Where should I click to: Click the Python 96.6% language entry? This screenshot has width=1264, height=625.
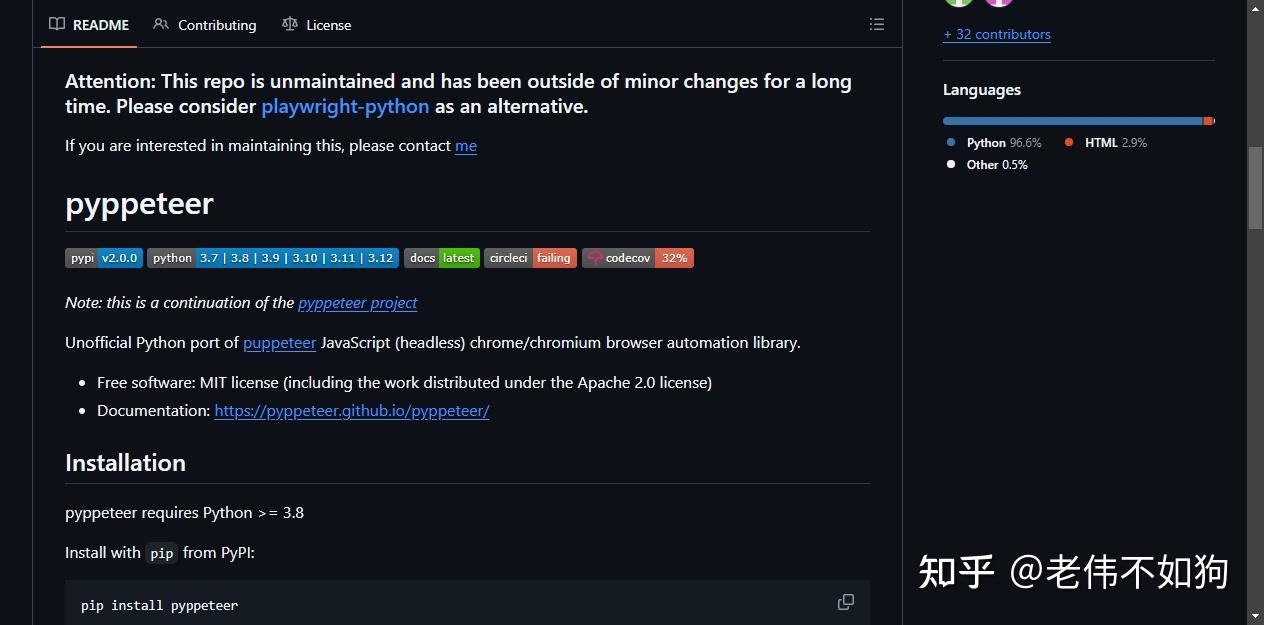click(995, 143)
